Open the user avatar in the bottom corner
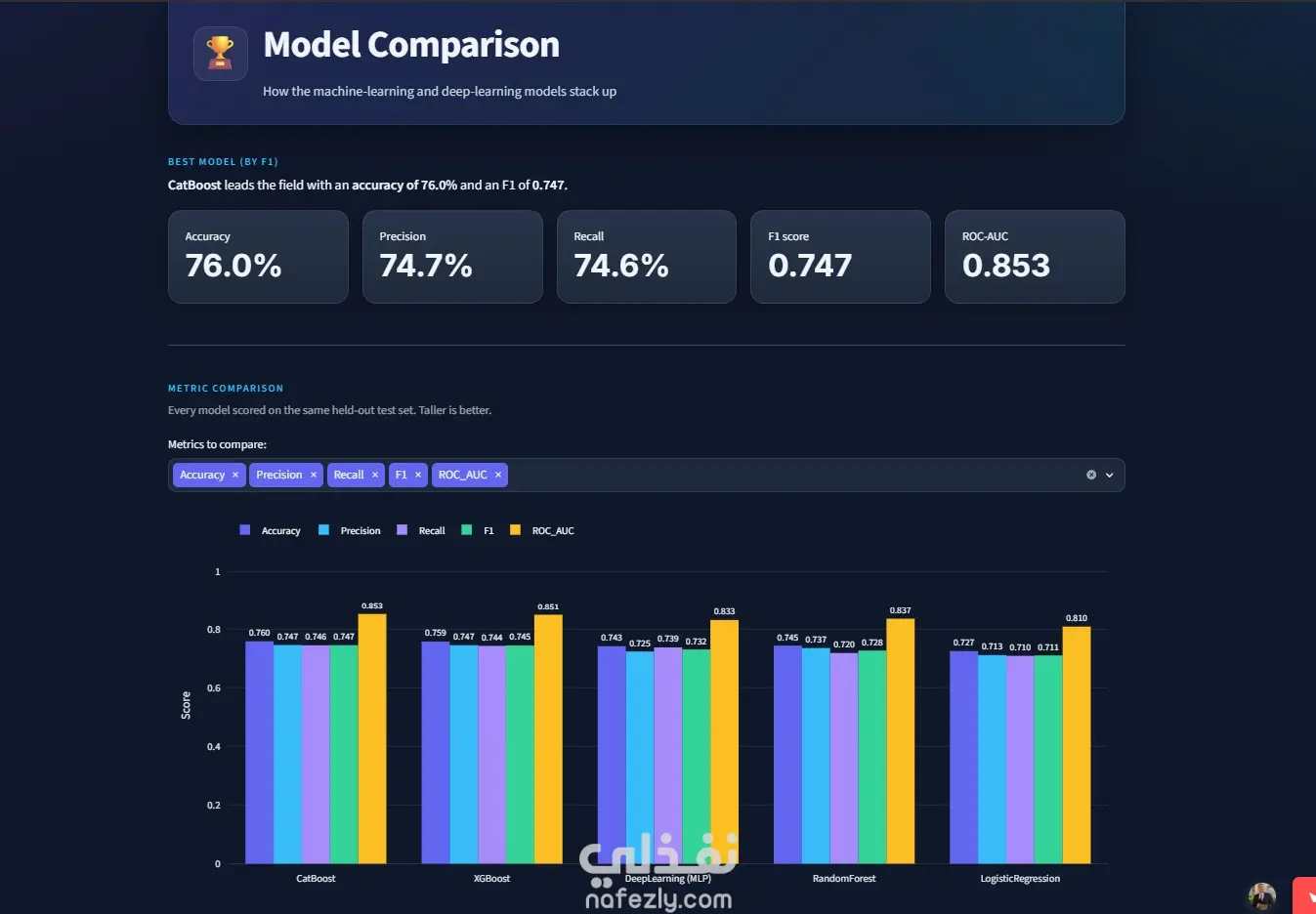The image size is (1316, 914). 1262,896
